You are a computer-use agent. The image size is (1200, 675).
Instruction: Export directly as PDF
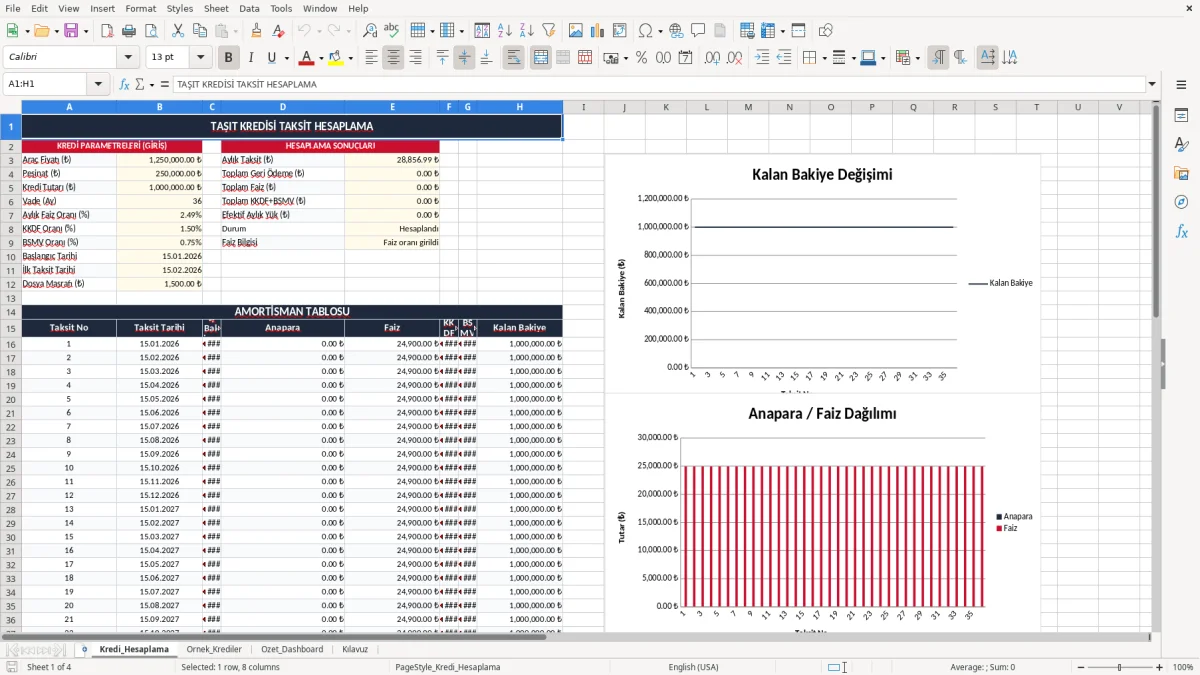point(107,31)
